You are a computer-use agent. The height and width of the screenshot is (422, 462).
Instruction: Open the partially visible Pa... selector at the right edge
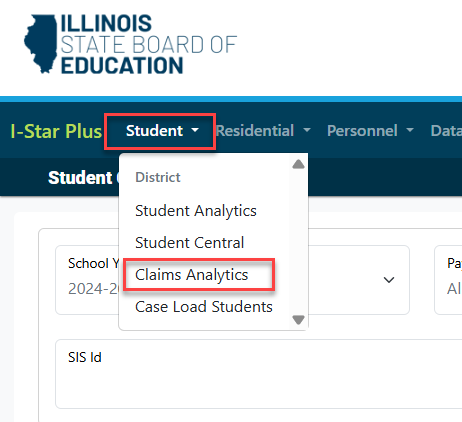click(448, 280)
